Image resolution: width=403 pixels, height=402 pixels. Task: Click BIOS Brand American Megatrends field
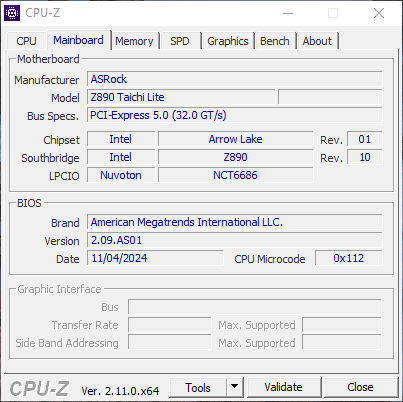pos(235,222)
